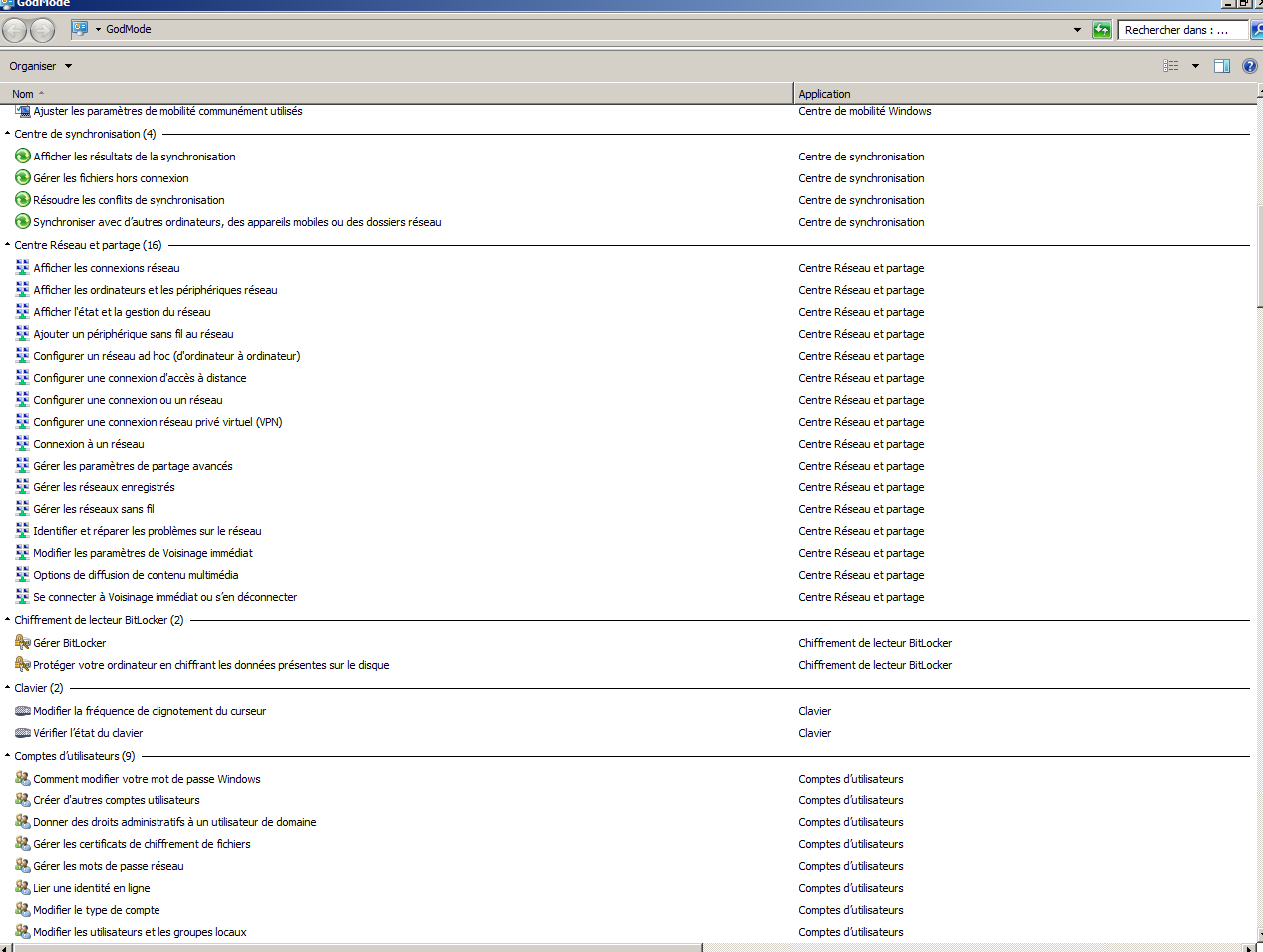Collapse the 'Centre Réseau et partage (16)' group

[7, 245]
